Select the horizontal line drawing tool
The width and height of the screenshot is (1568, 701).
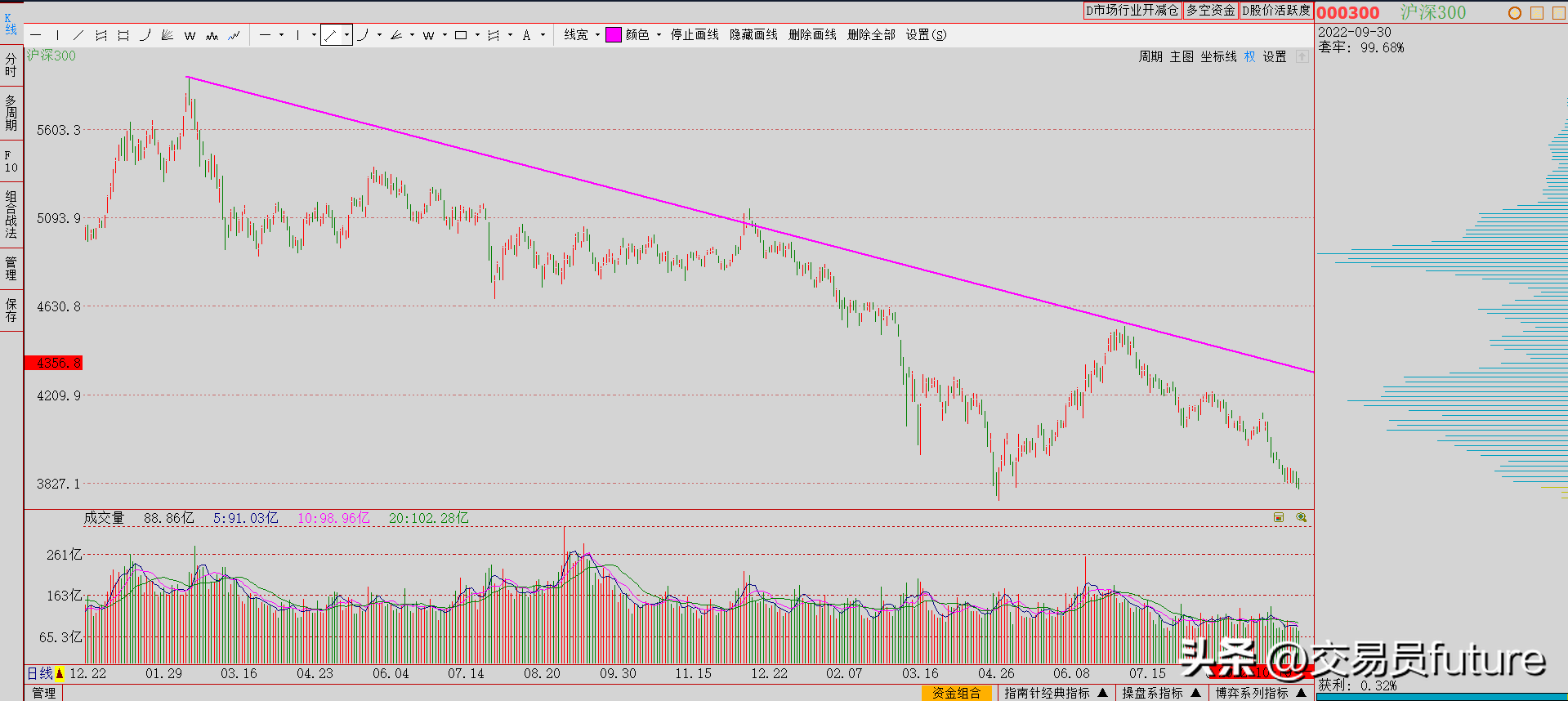pyautogui.click(x=36, y=35)
